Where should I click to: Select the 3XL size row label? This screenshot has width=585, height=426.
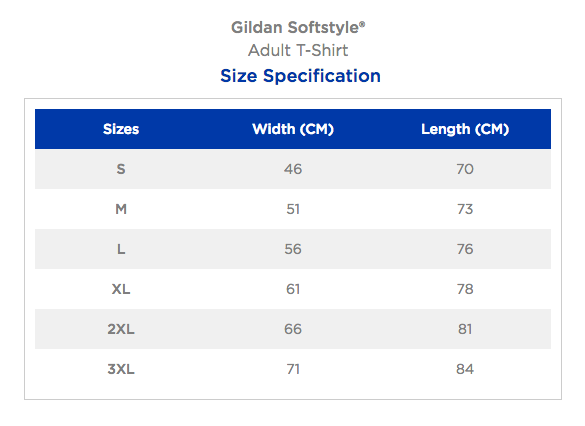[x=121, y=369]
